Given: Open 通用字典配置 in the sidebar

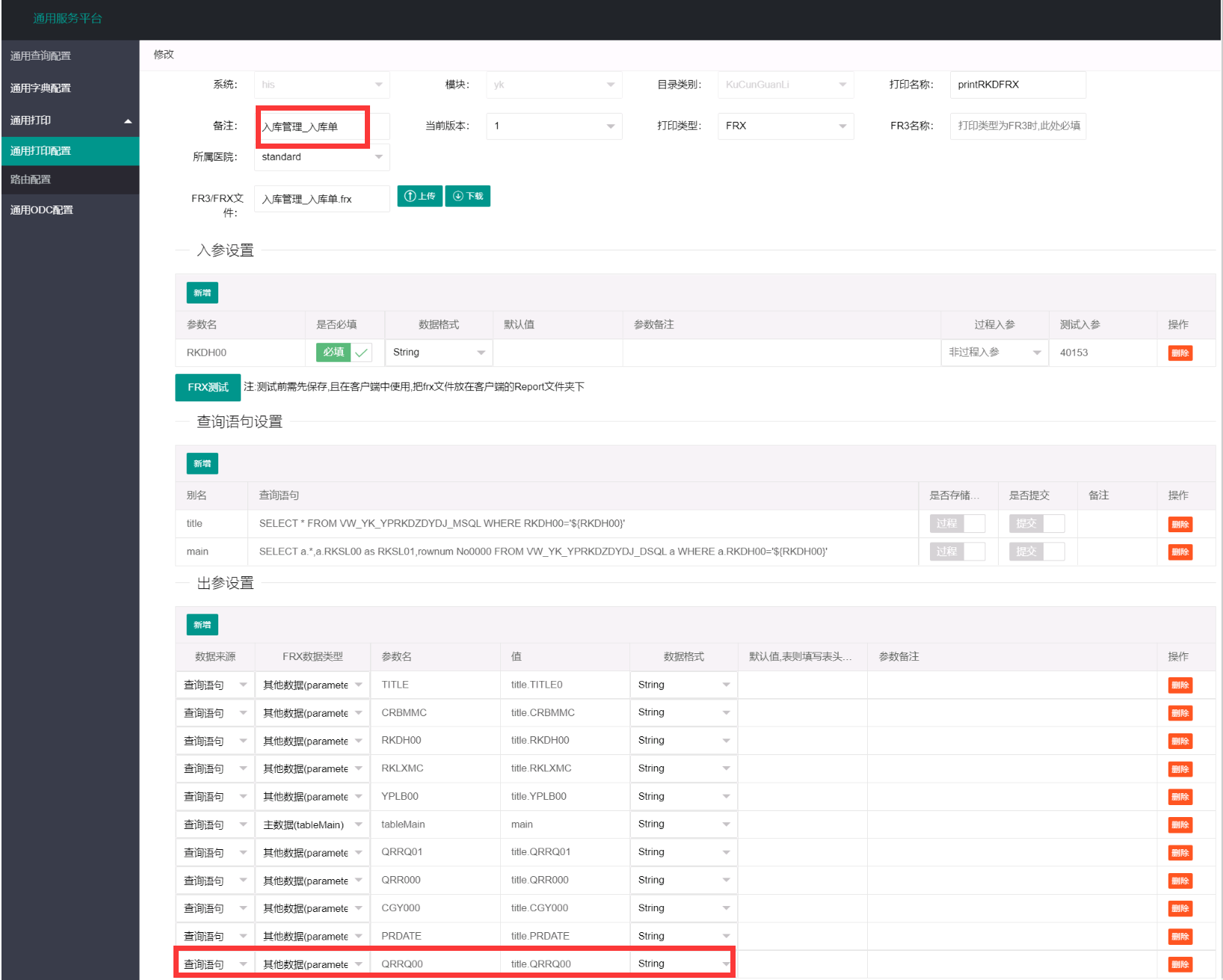Looking at the screenshot, I should (x=40, y=88).
